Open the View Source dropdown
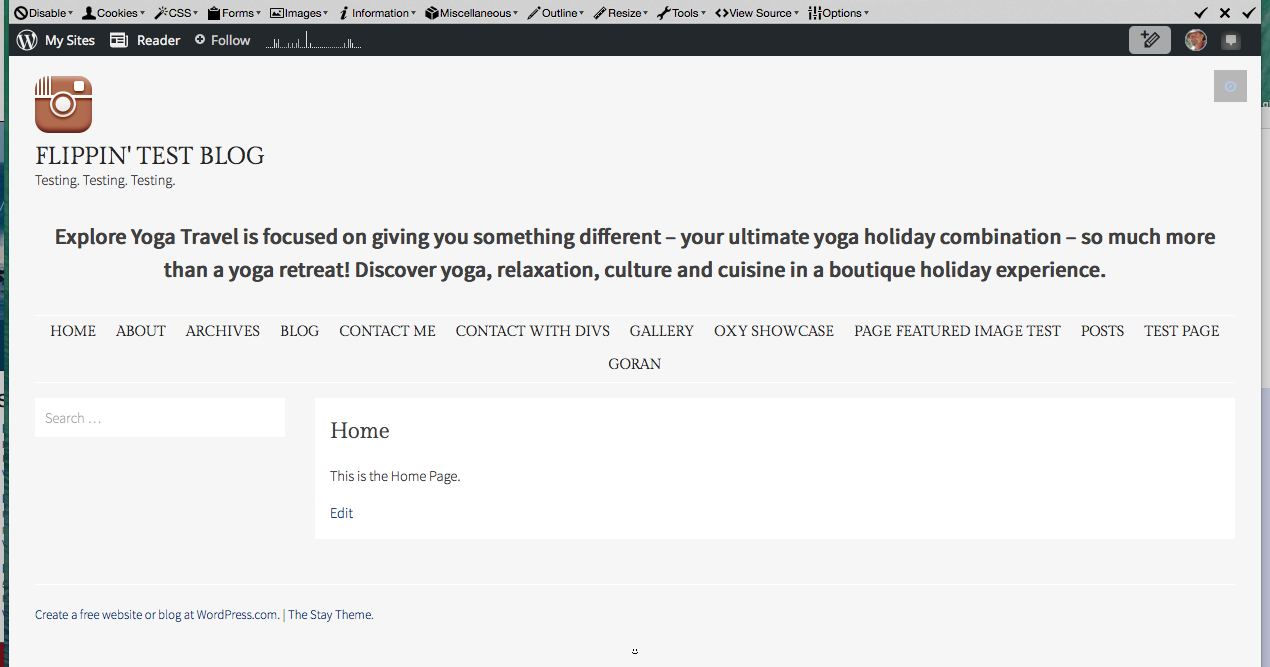Image resolution: width=1270 pixels, height=667 pixels. click(x=756, y=13)
